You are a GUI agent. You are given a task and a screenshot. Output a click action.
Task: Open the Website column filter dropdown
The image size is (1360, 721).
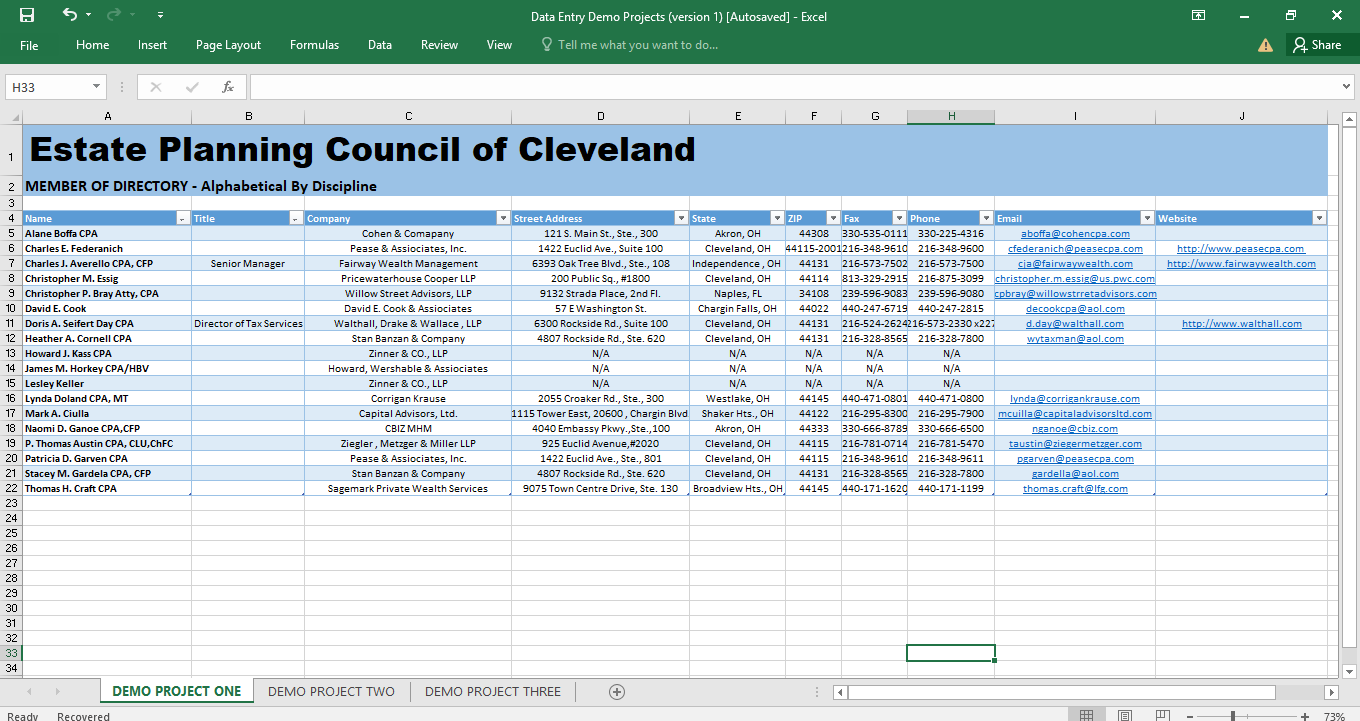(1319, 218)
